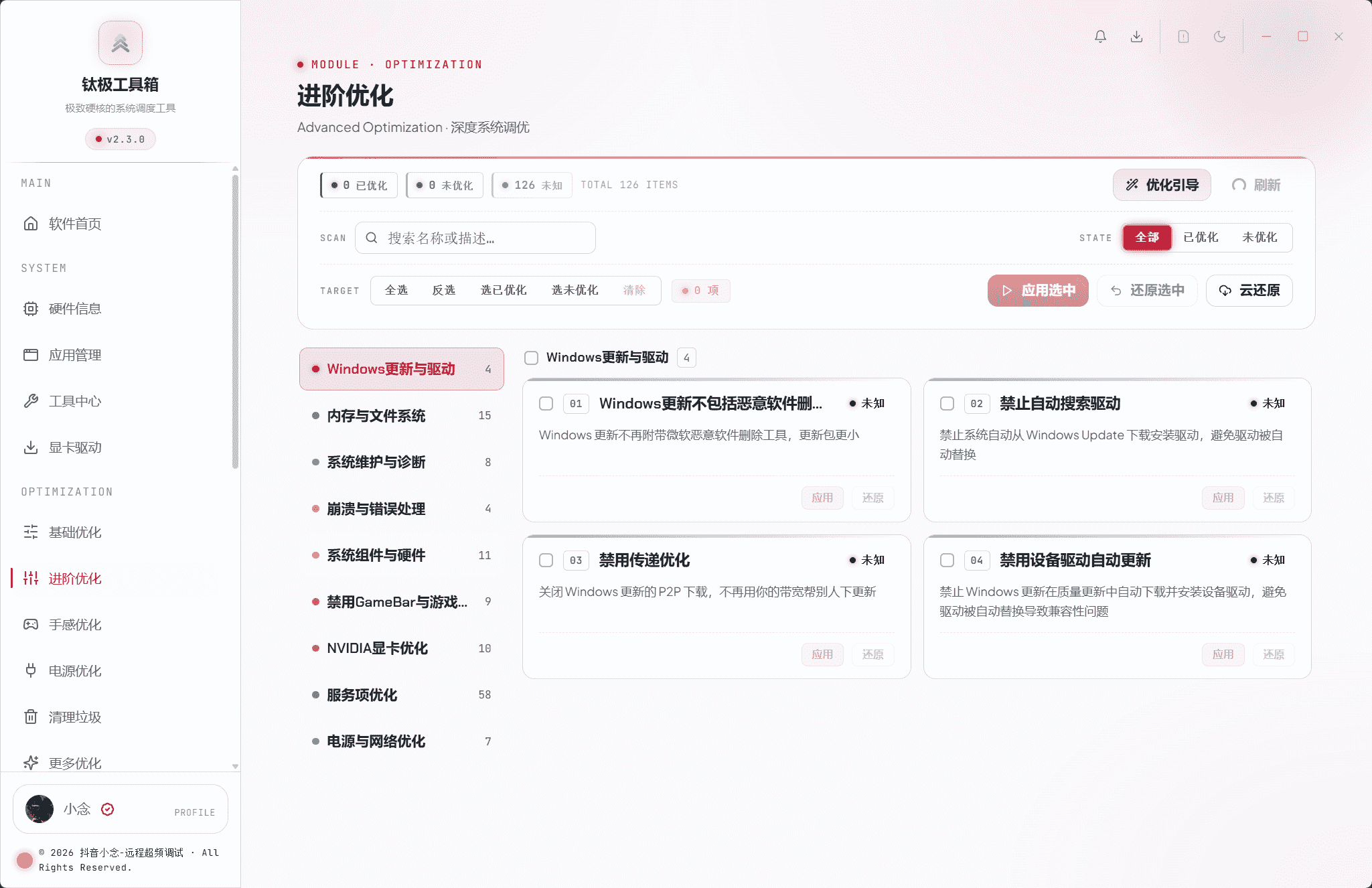Click the 应用选中 button
This screenshot has height=888, width=1372.
[1038, 291]
